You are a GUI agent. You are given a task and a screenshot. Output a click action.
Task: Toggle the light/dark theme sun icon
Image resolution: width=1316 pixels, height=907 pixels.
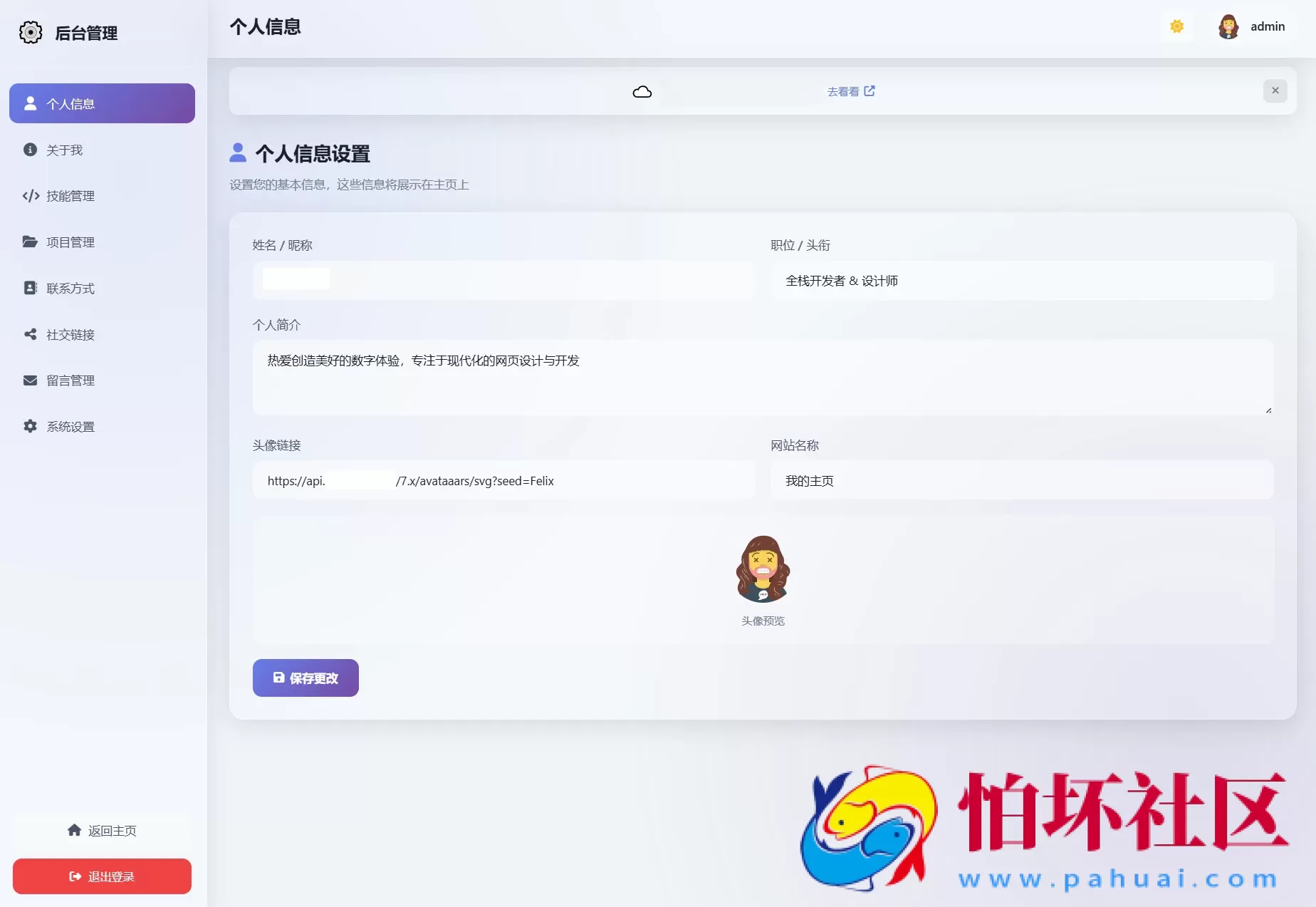pos(1176,26)
